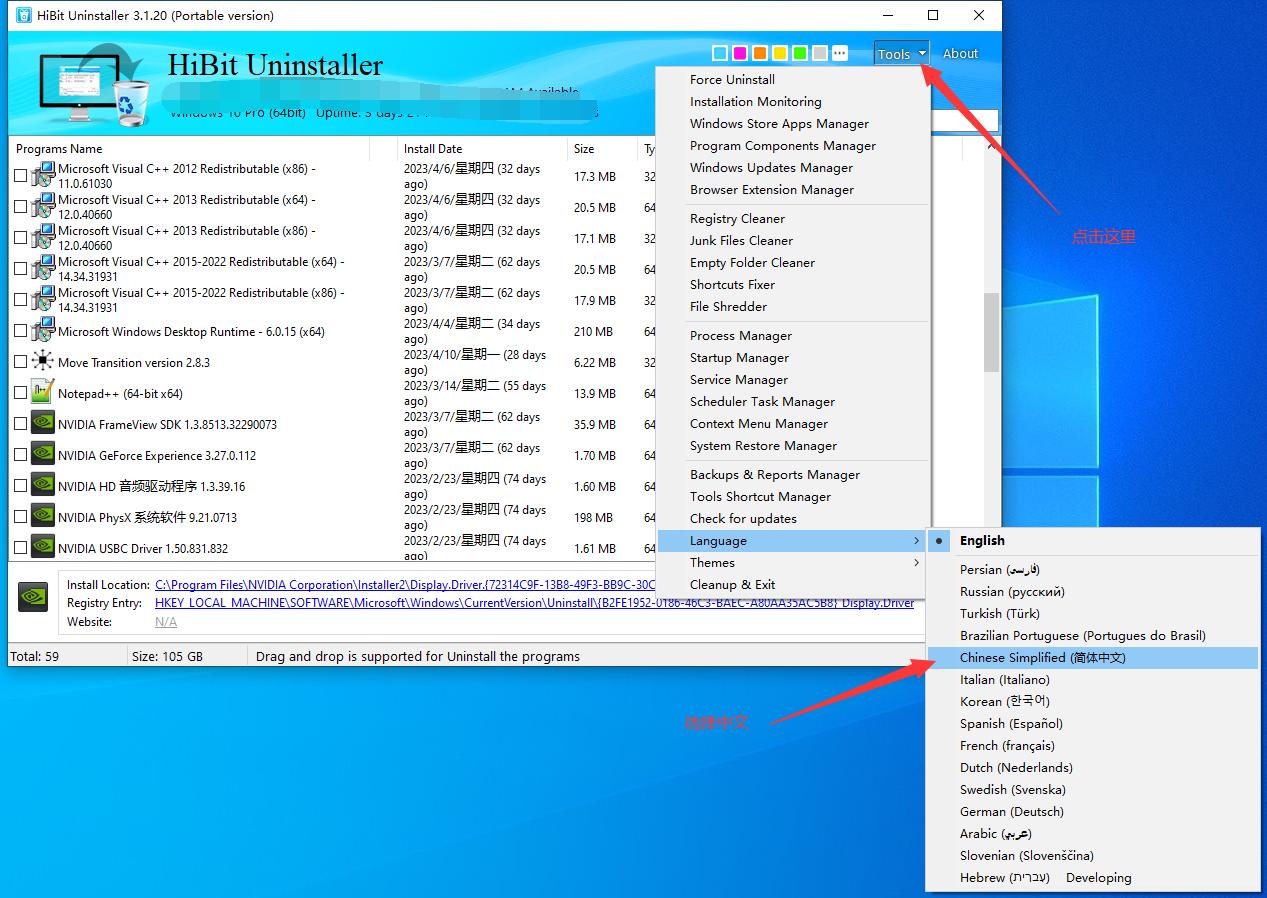Viewport: 1267px width, 898px height.
Task: Tick the Move Transition version 2.8.3 checkbox
Action: (x=21, y=362)
